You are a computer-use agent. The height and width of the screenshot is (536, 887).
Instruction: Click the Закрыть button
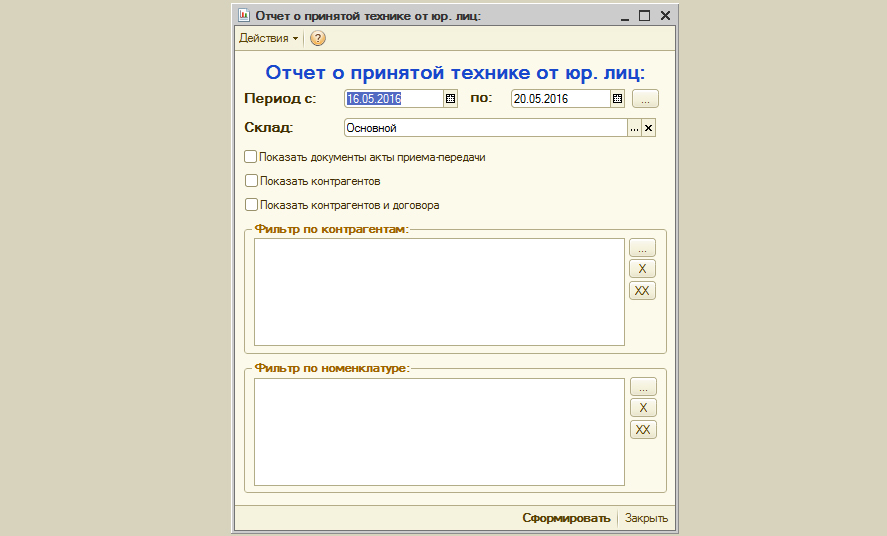click(646, 518)
